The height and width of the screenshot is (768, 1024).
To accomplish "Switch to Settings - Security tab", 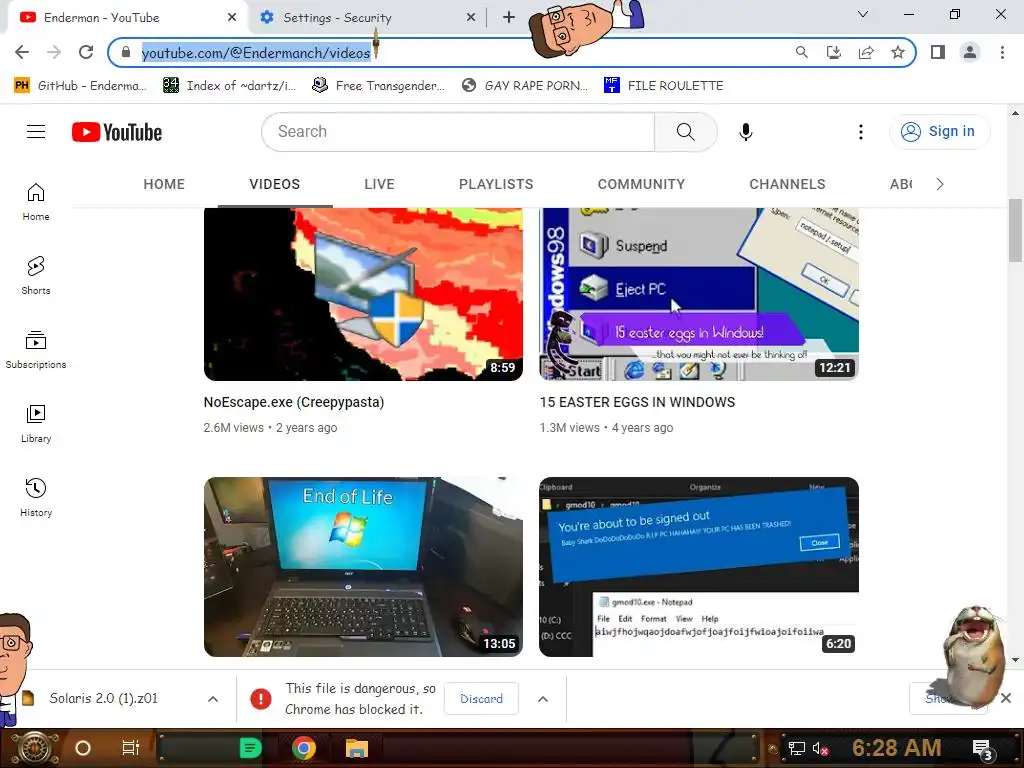I will (366, 18).
